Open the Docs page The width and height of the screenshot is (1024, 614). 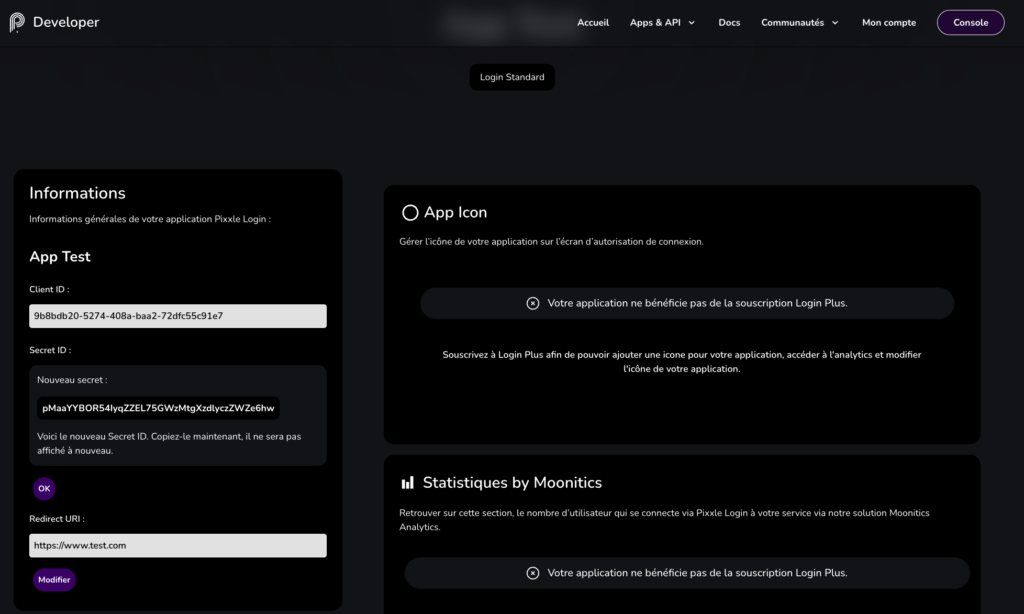[x=729, y=22]
